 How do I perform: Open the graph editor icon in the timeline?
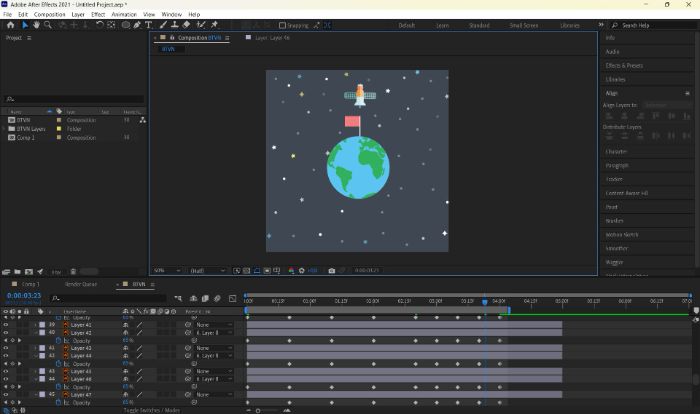[x=232, y=298]
